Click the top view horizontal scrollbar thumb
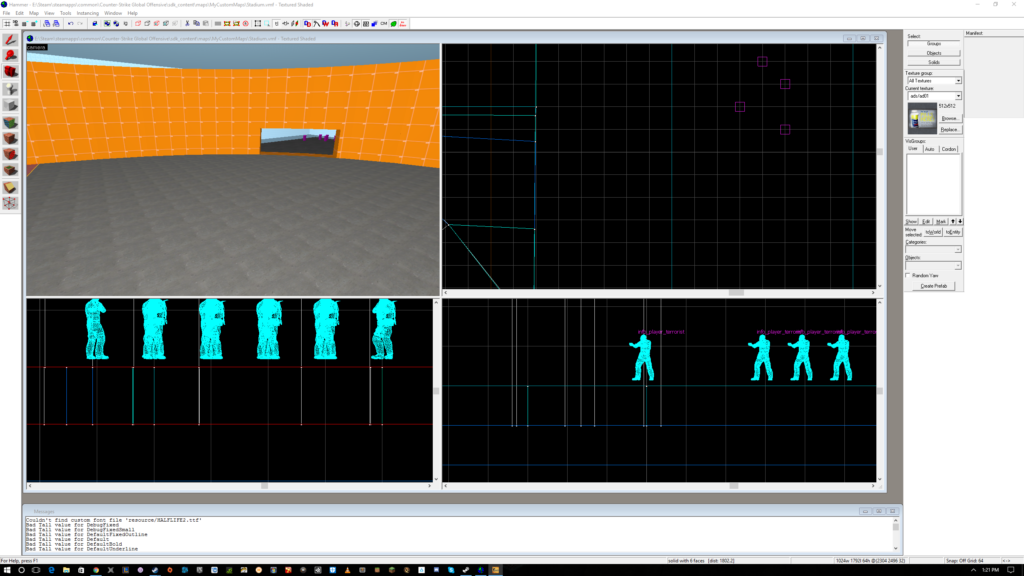The height and width of the screenshot is (576, 1024). click(x=736, y=293)
